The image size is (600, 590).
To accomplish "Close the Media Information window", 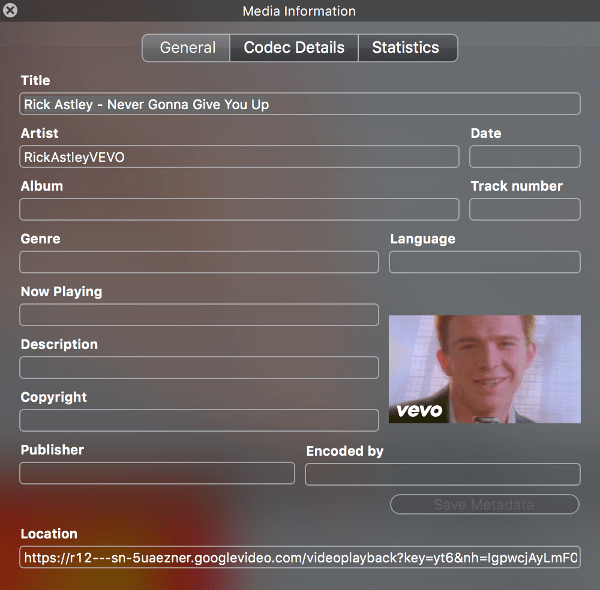I will click(10, 10).
